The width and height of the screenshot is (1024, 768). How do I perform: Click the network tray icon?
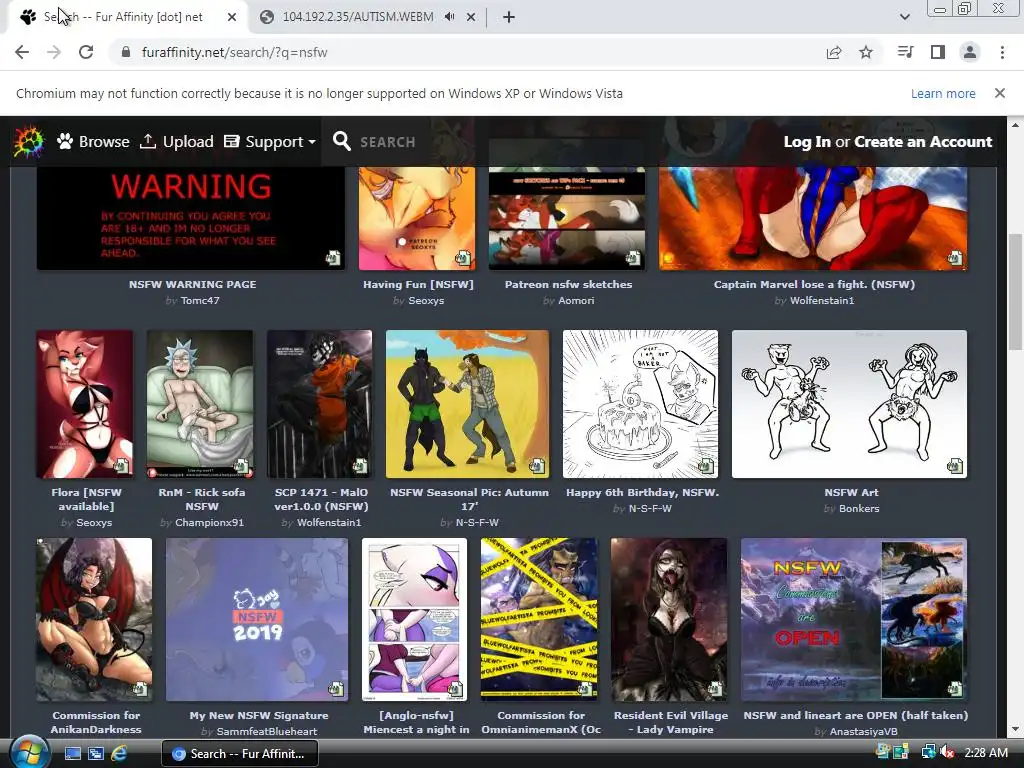[x=929, y=752]
